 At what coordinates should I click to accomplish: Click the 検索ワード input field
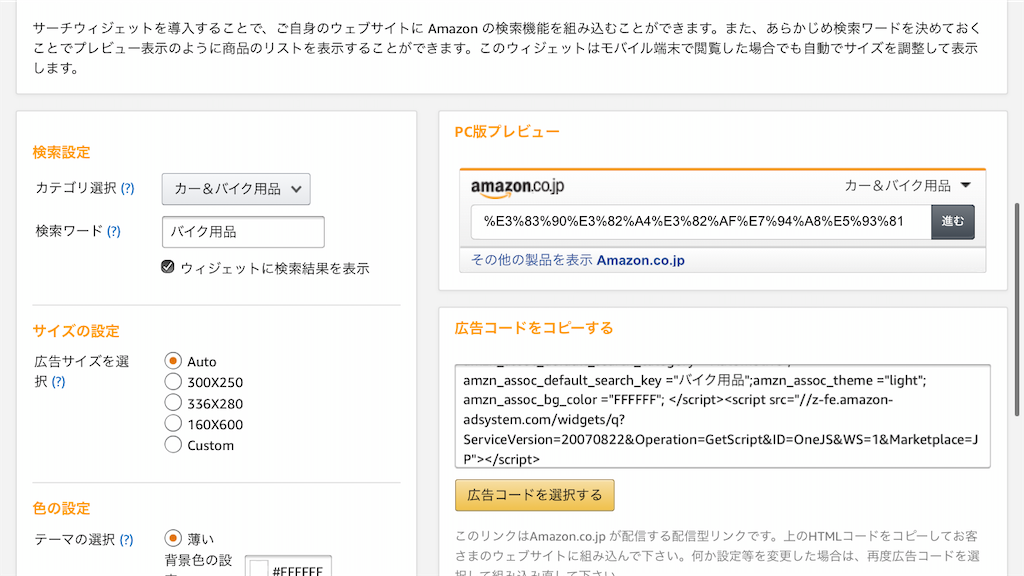pyautogui.click(x=243, y=232)
